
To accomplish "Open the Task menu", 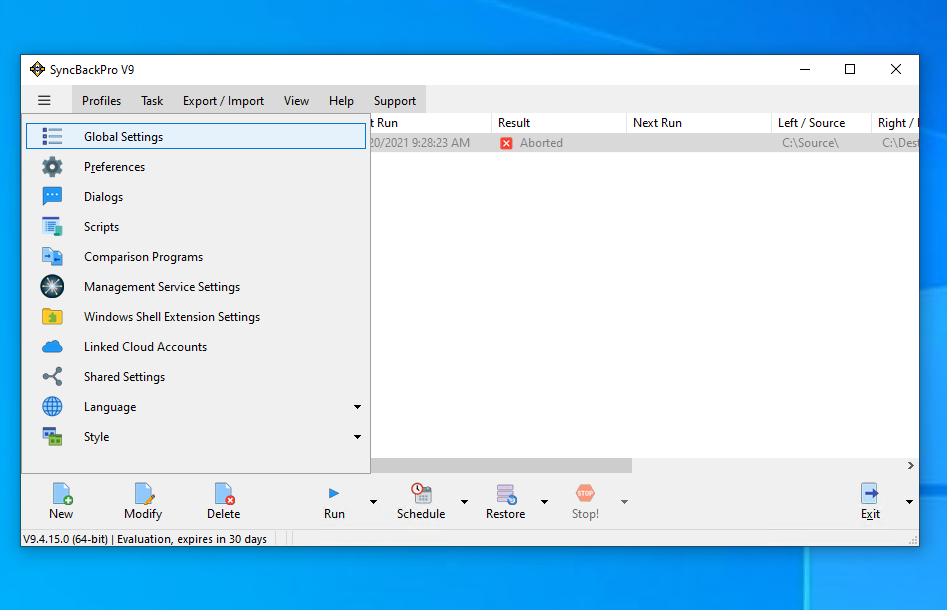I will [152, 101].
